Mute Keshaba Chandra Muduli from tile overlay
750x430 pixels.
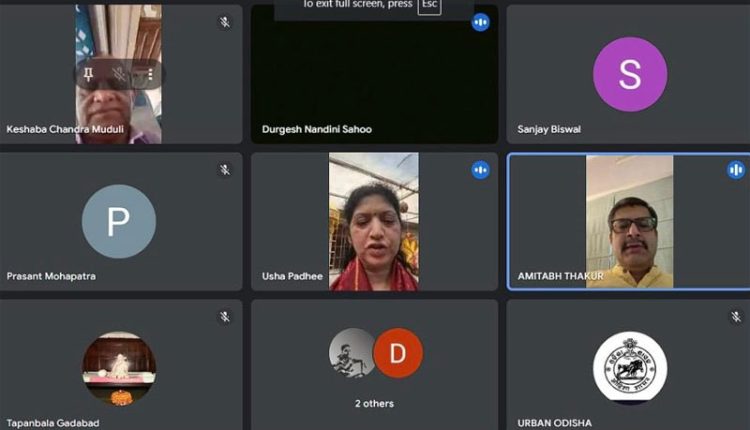click(119, 74)
